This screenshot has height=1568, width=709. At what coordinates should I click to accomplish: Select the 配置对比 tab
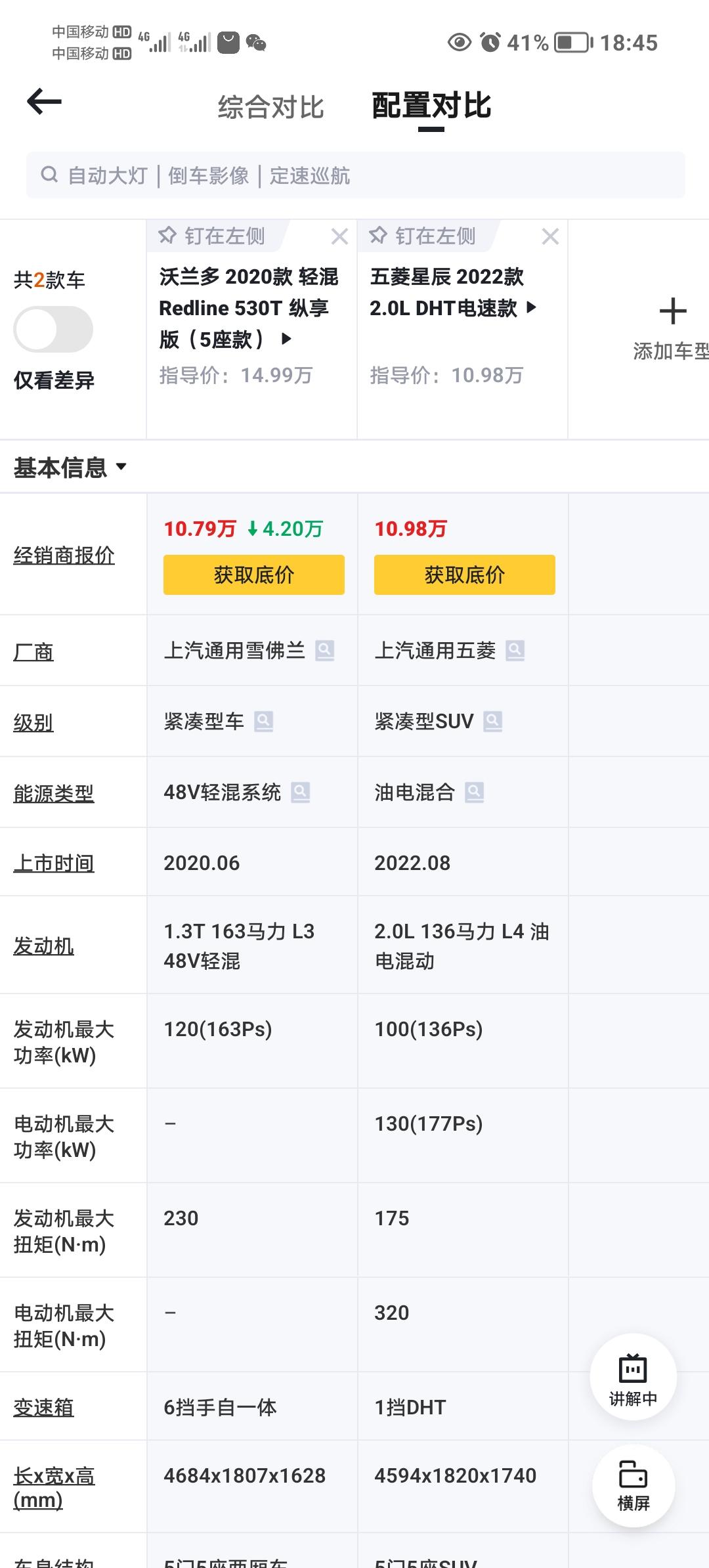431,106
